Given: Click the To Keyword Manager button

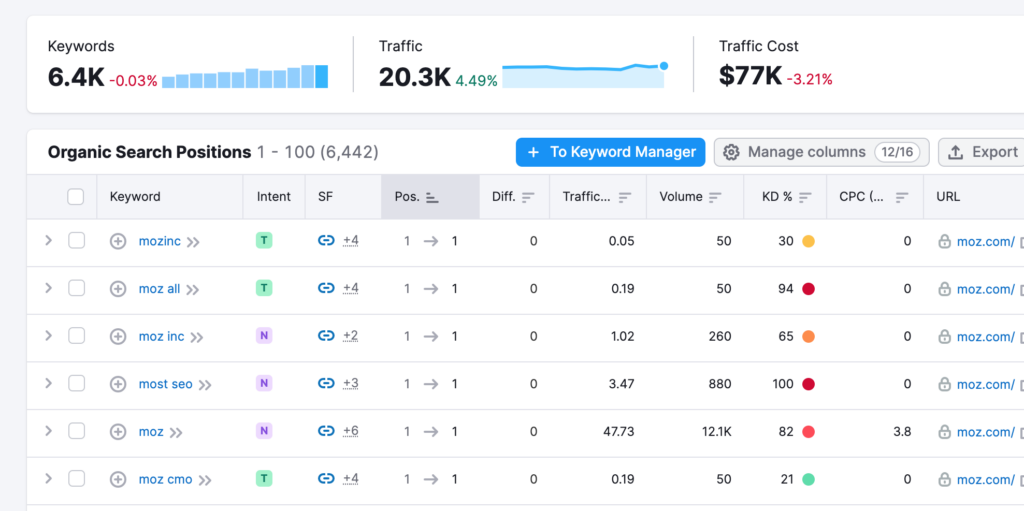Looking at the screenshot, I should click(610, 152).
